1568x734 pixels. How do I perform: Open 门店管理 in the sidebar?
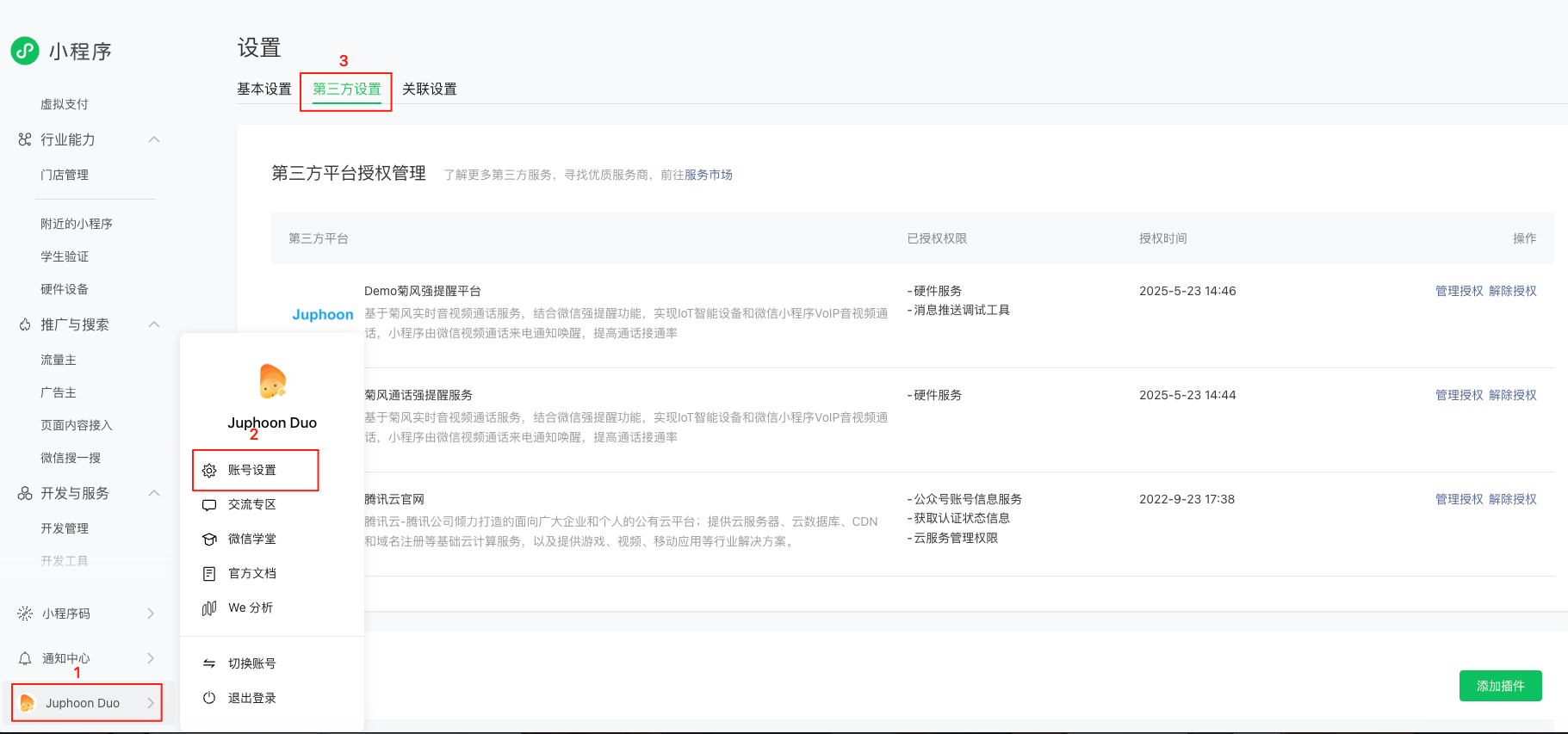(65, 175)
